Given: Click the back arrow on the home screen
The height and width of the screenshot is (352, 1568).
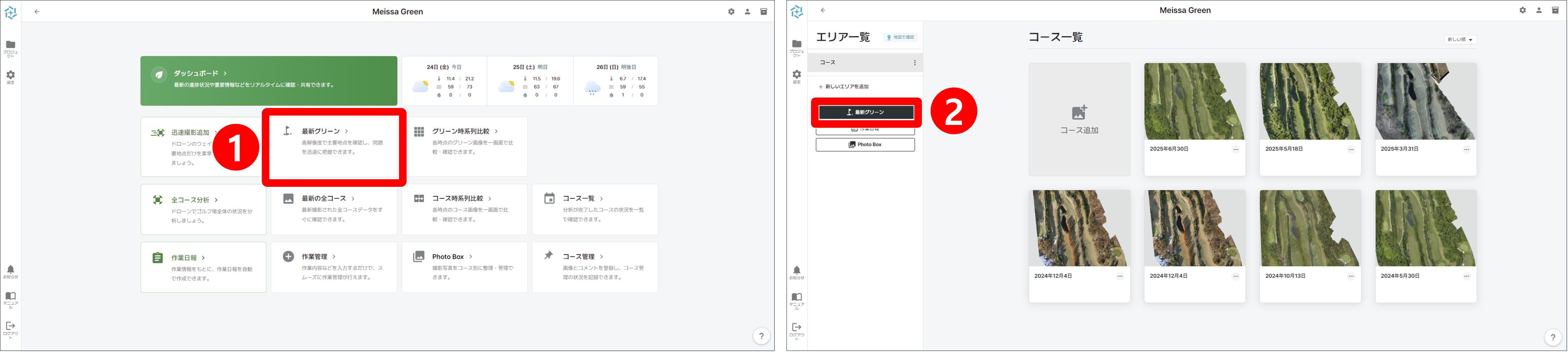Looking at the screenshot, I should point(38,11).
